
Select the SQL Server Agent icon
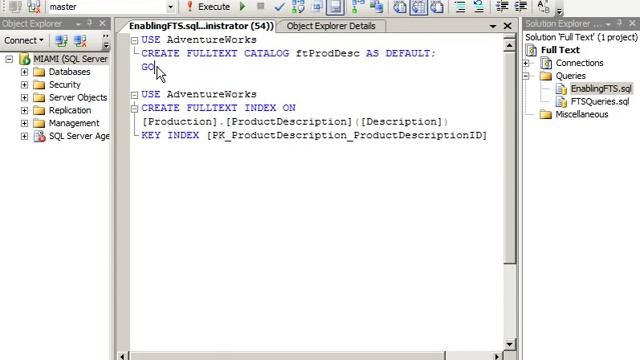(39, 136)
